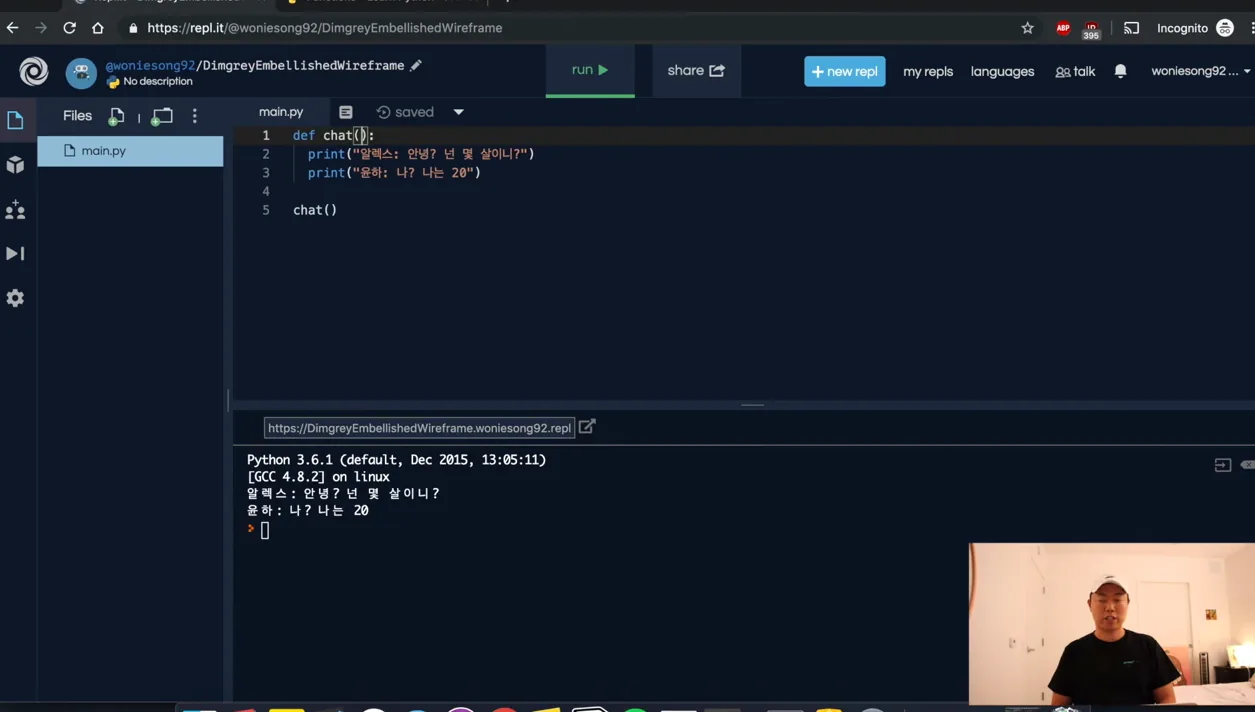Image resolution: width=1255 pixels, height=712 pixels.
Task: Create a new repl
Action: pos(844,71)
